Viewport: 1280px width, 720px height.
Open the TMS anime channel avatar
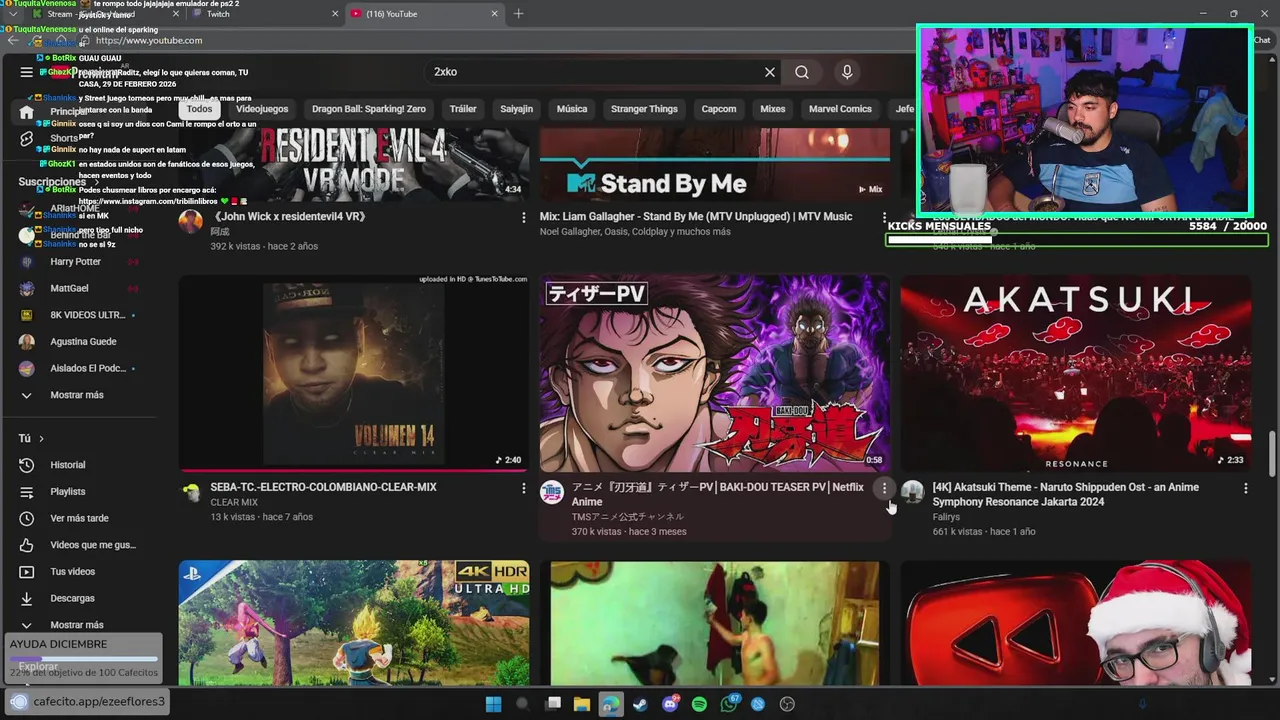(x=552, y=492)
